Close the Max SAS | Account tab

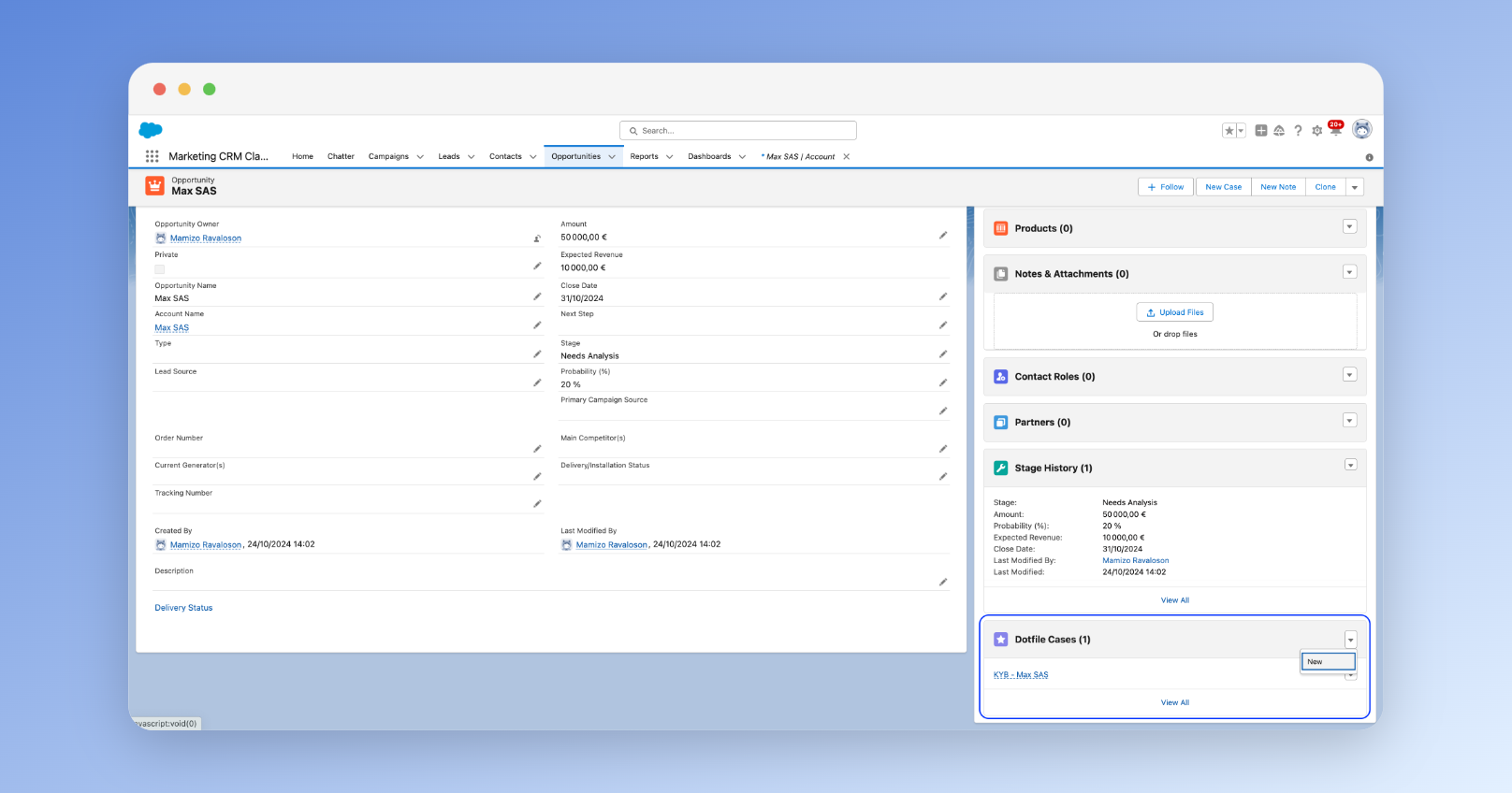click(846, 157)
